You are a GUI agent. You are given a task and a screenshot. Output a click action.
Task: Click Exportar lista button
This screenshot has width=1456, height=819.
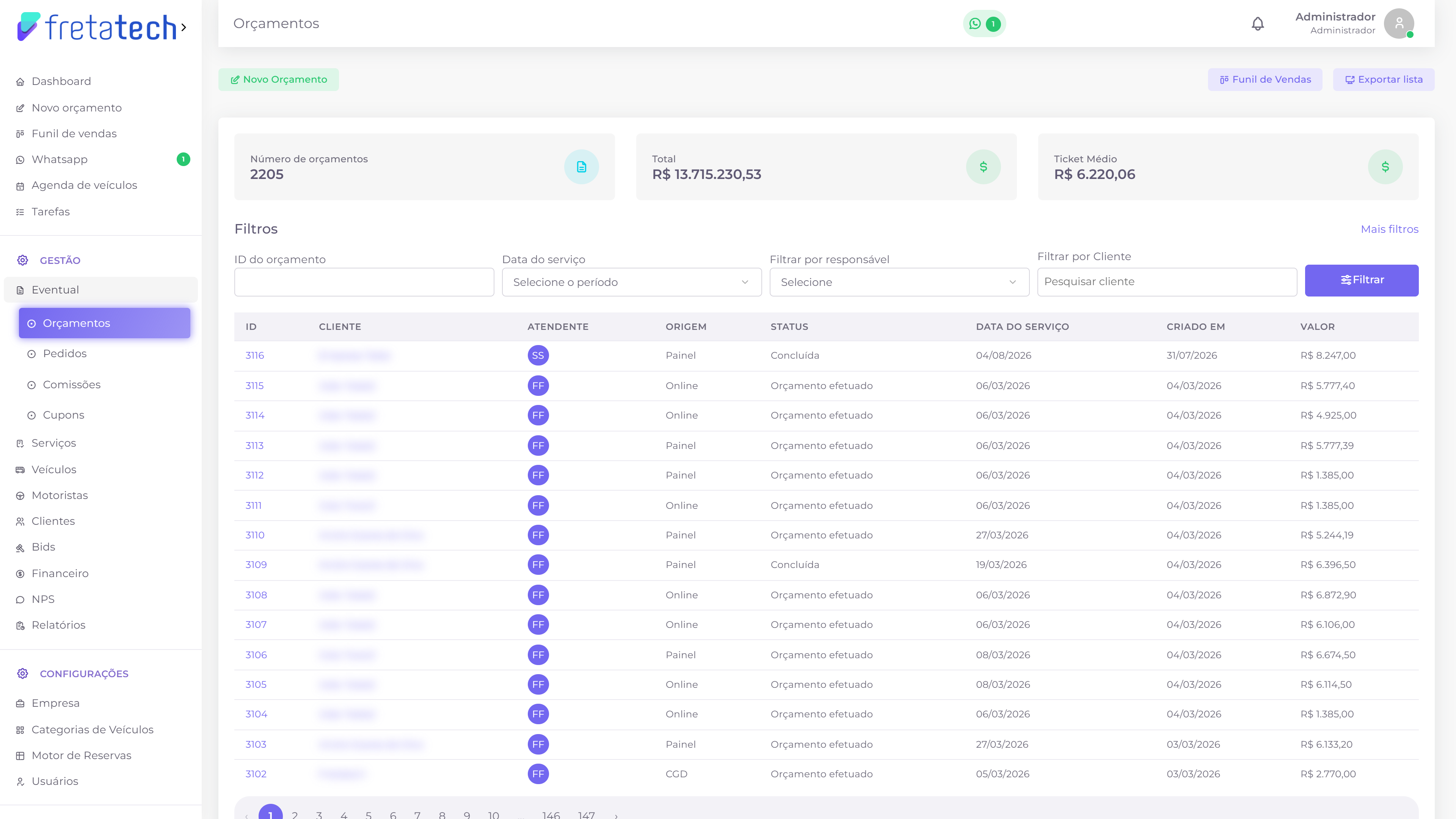coord(1384,80)
